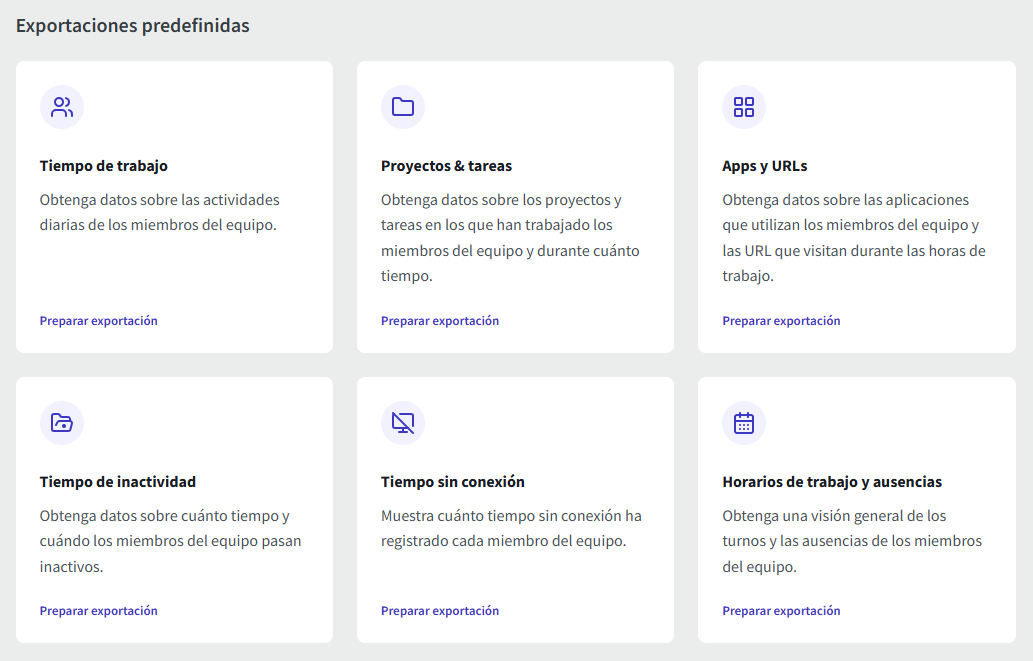Click the Exportaciones predefinidas section heading
1033x661 pixels.
(x=133, y=26)
